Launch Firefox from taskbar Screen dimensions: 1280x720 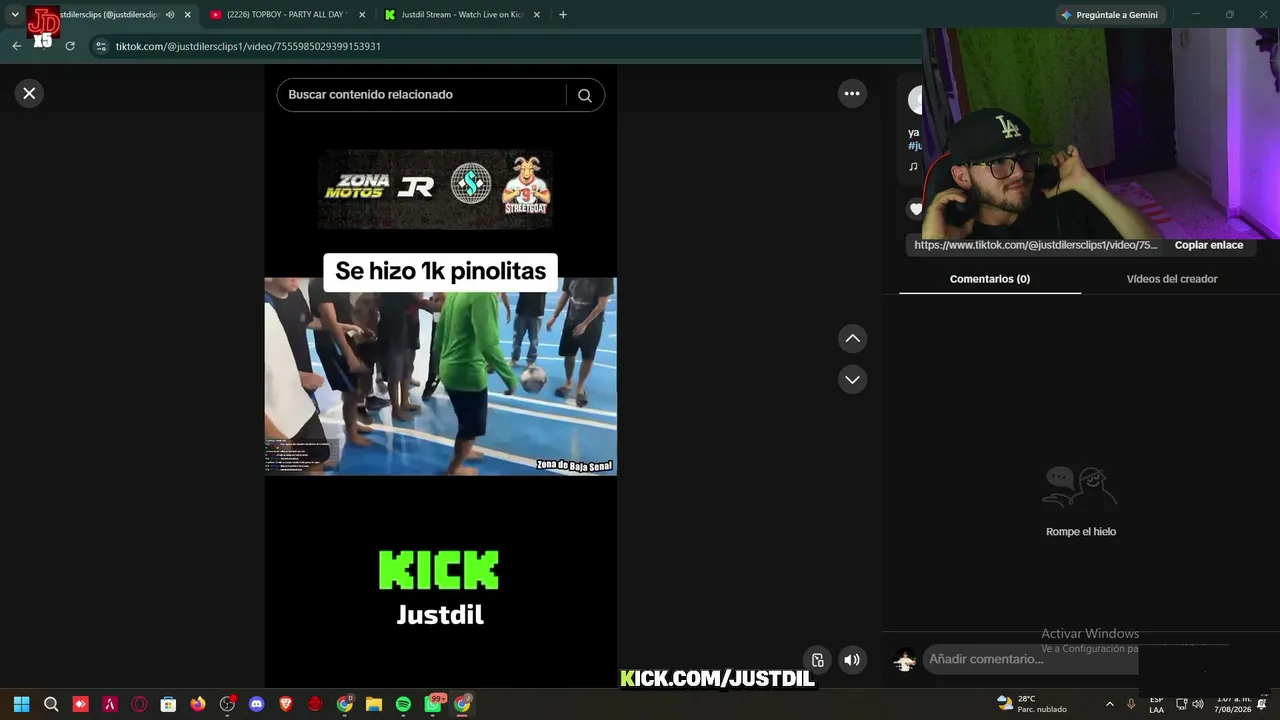click(198, 704)
